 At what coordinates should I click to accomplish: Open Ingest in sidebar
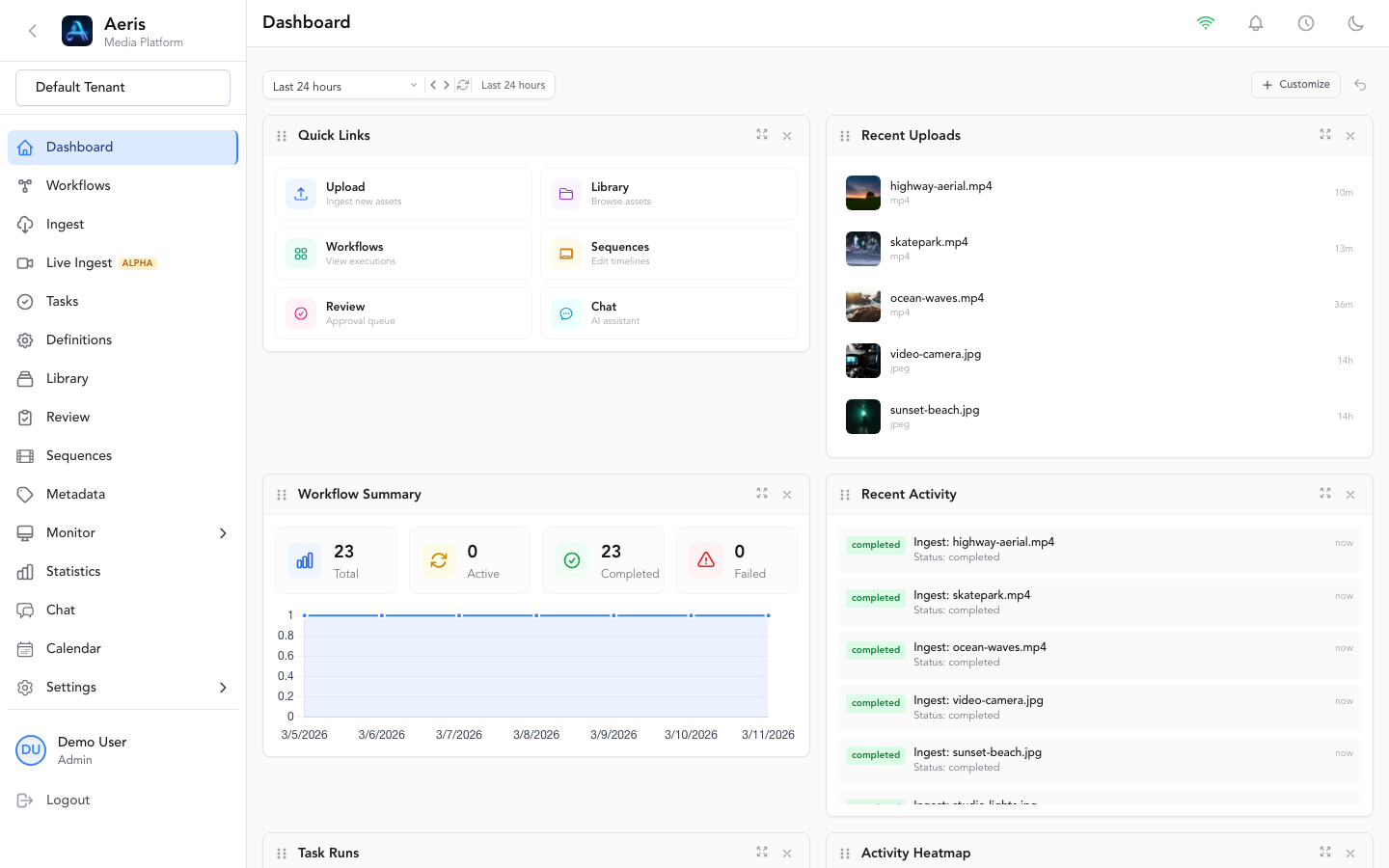click(x=123, y=225)
